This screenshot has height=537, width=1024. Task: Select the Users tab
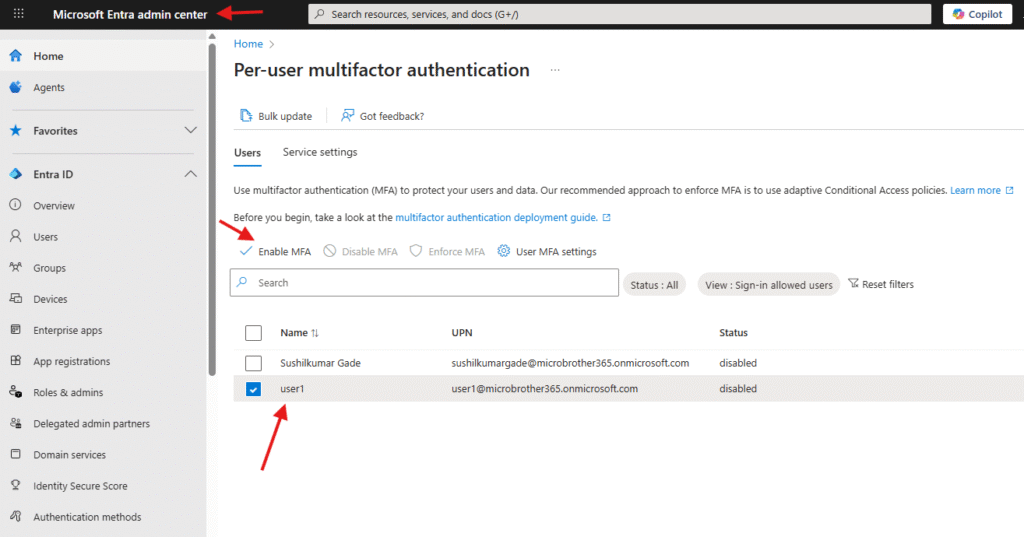pyautogui.click(x=247, y=153)
